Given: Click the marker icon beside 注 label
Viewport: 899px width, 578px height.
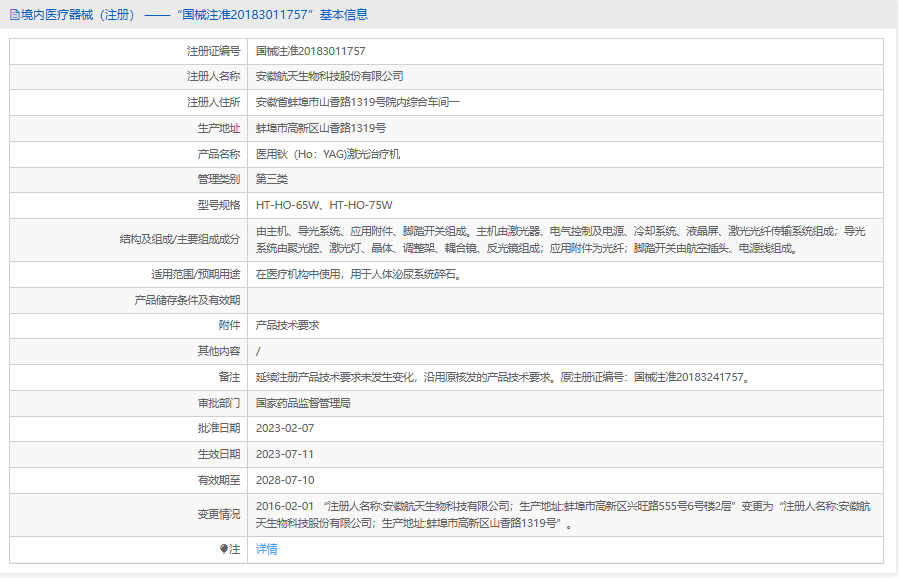Looking at the screenshot, I should 223,549.
